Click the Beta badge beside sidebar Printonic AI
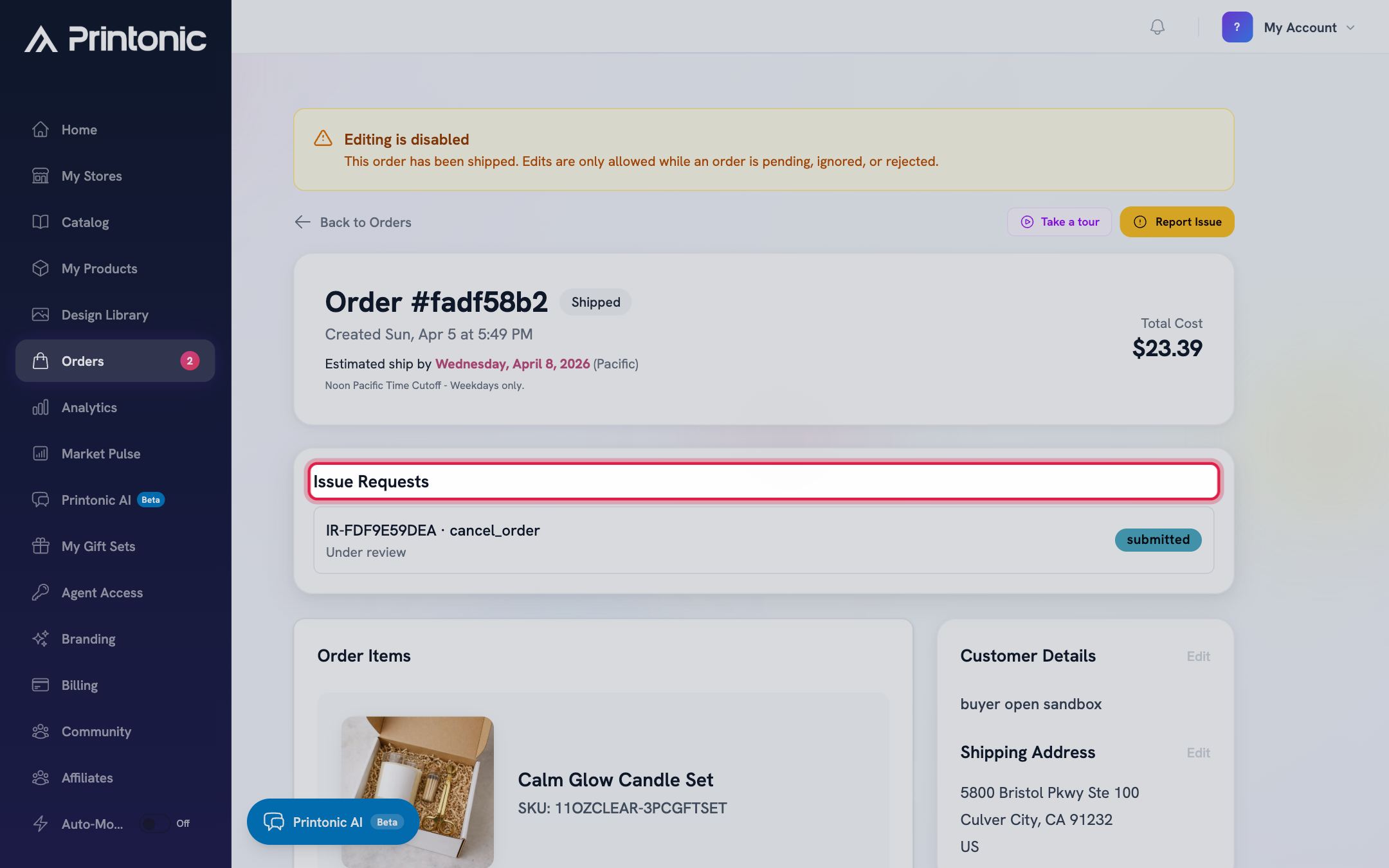 click(150, 500)
